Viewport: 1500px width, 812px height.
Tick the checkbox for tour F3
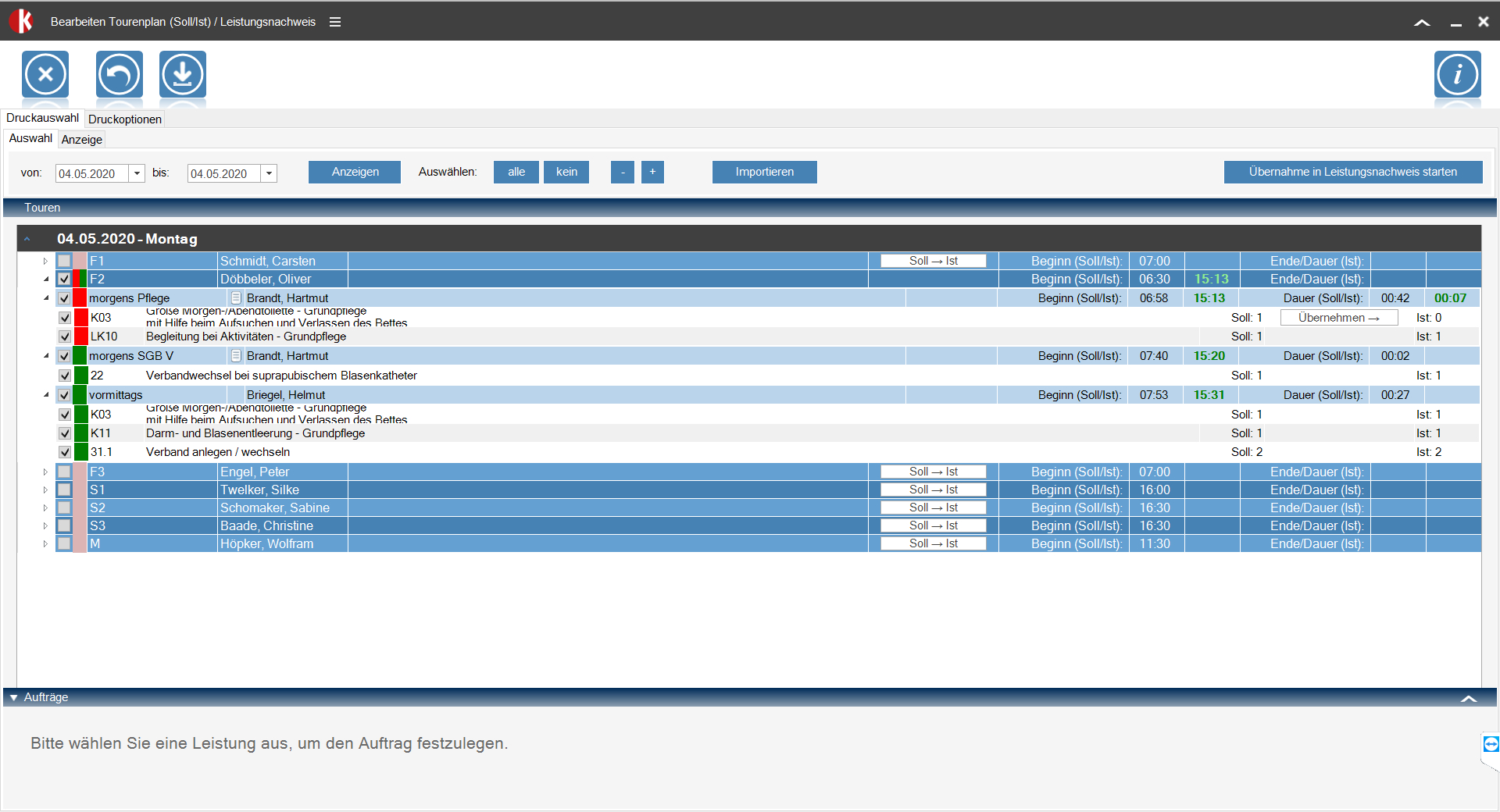coord(64,472)
